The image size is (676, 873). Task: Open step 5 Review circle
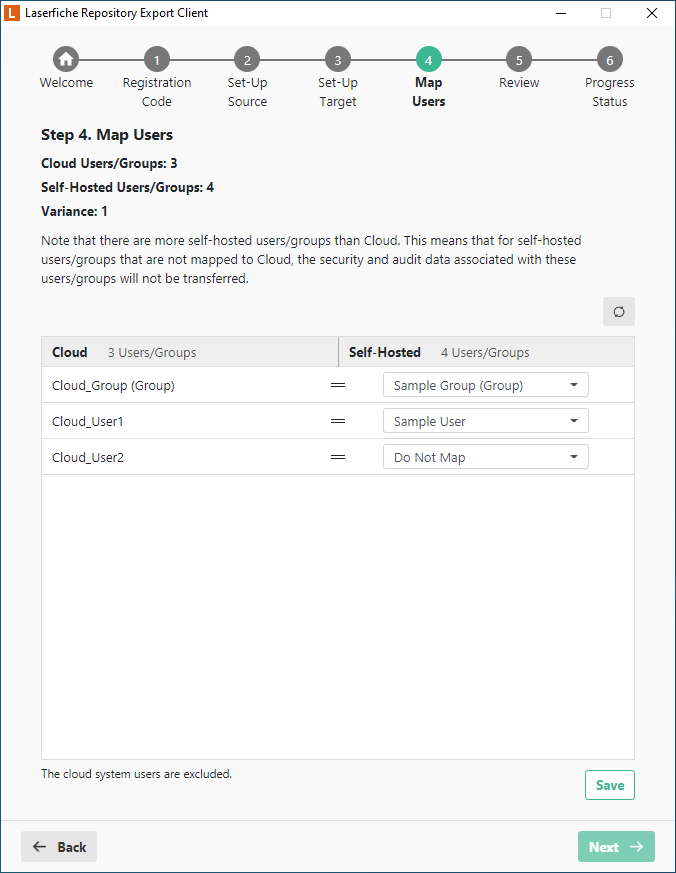tap(519, 59)
